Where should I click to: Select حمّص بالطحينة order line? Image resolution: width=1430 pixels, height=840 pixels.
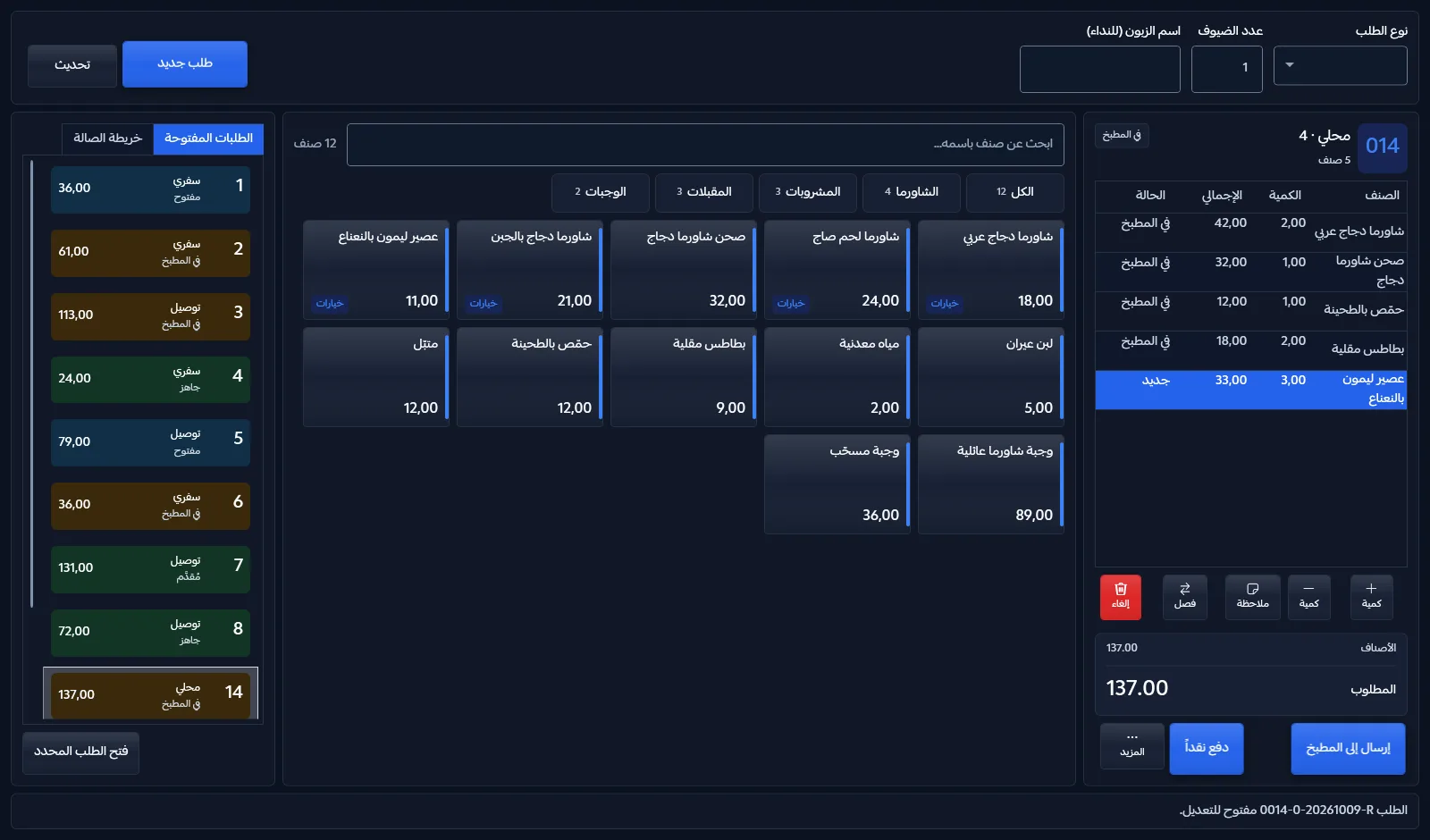click(x=1251, y=310)
